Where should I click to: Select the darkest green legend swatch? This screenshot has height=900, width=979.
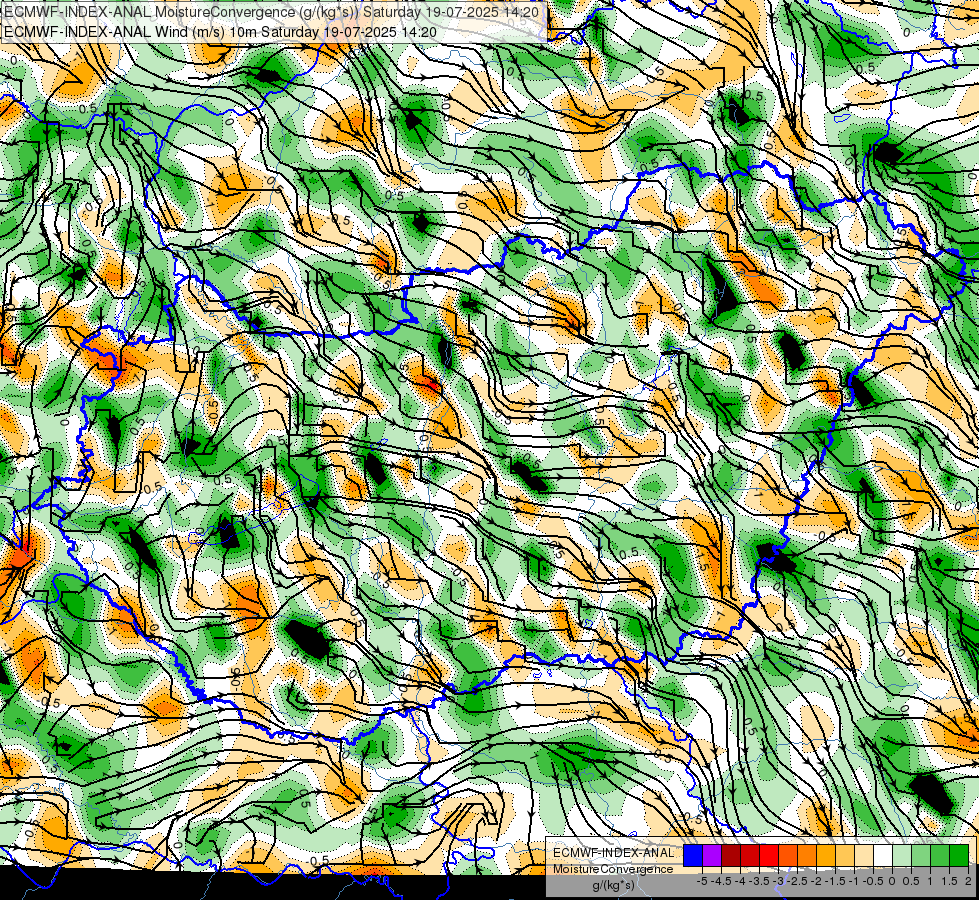(959, 855)
